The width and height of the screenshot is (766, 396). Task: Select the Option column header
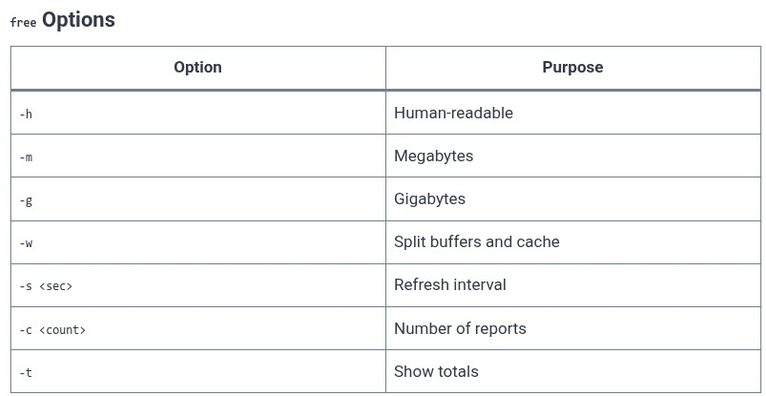coord(198,67)
